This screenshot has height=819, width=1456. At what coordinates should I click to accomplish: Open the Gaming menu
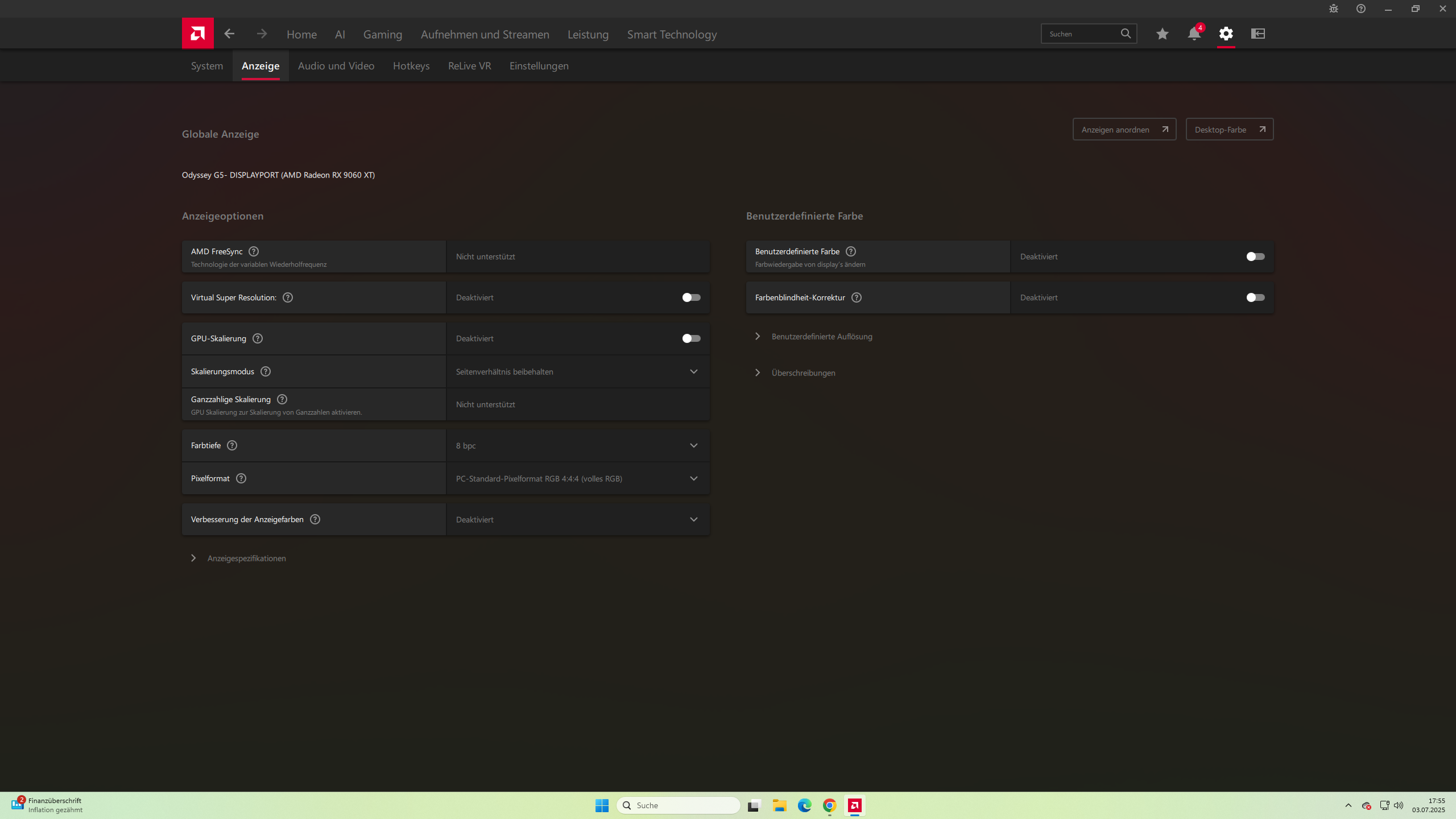(382, 35)
